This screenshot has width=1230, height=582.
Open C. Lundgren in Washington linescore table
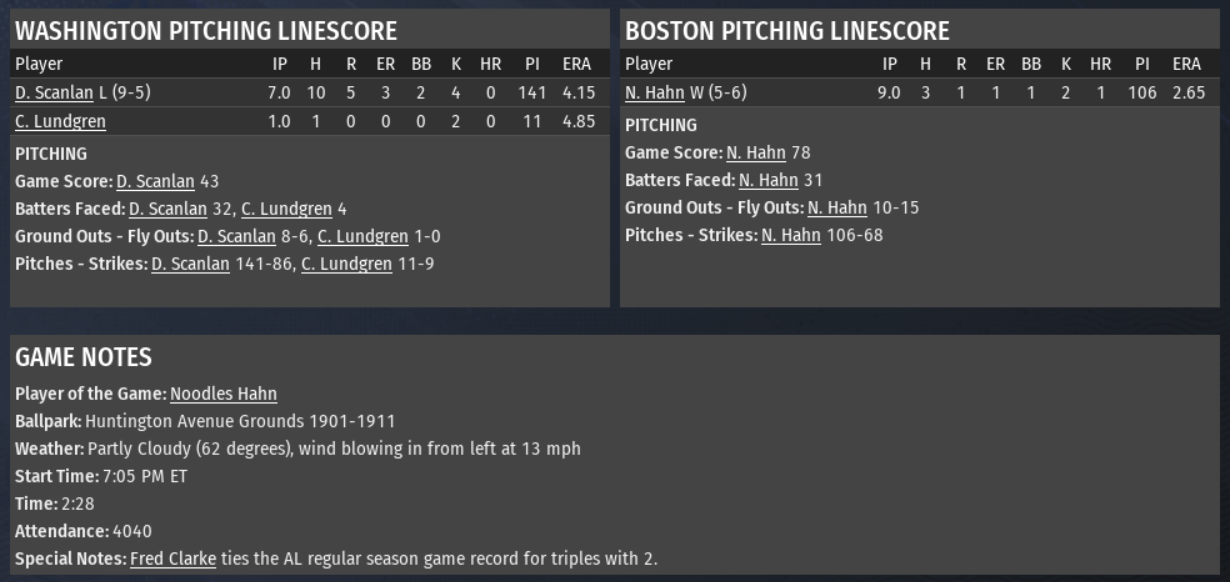coord(60,122)
